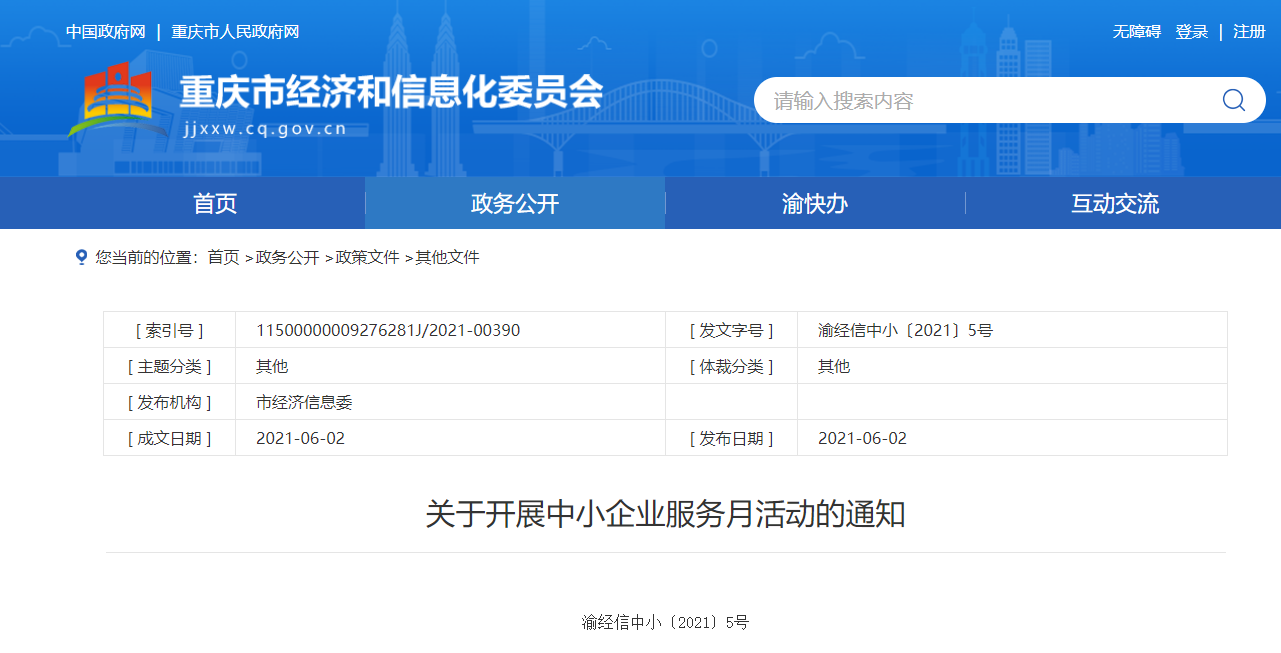Viewport: 1281px width, 653px height.
Task: Click the 注册 register link
Action: click(1249, 32)
